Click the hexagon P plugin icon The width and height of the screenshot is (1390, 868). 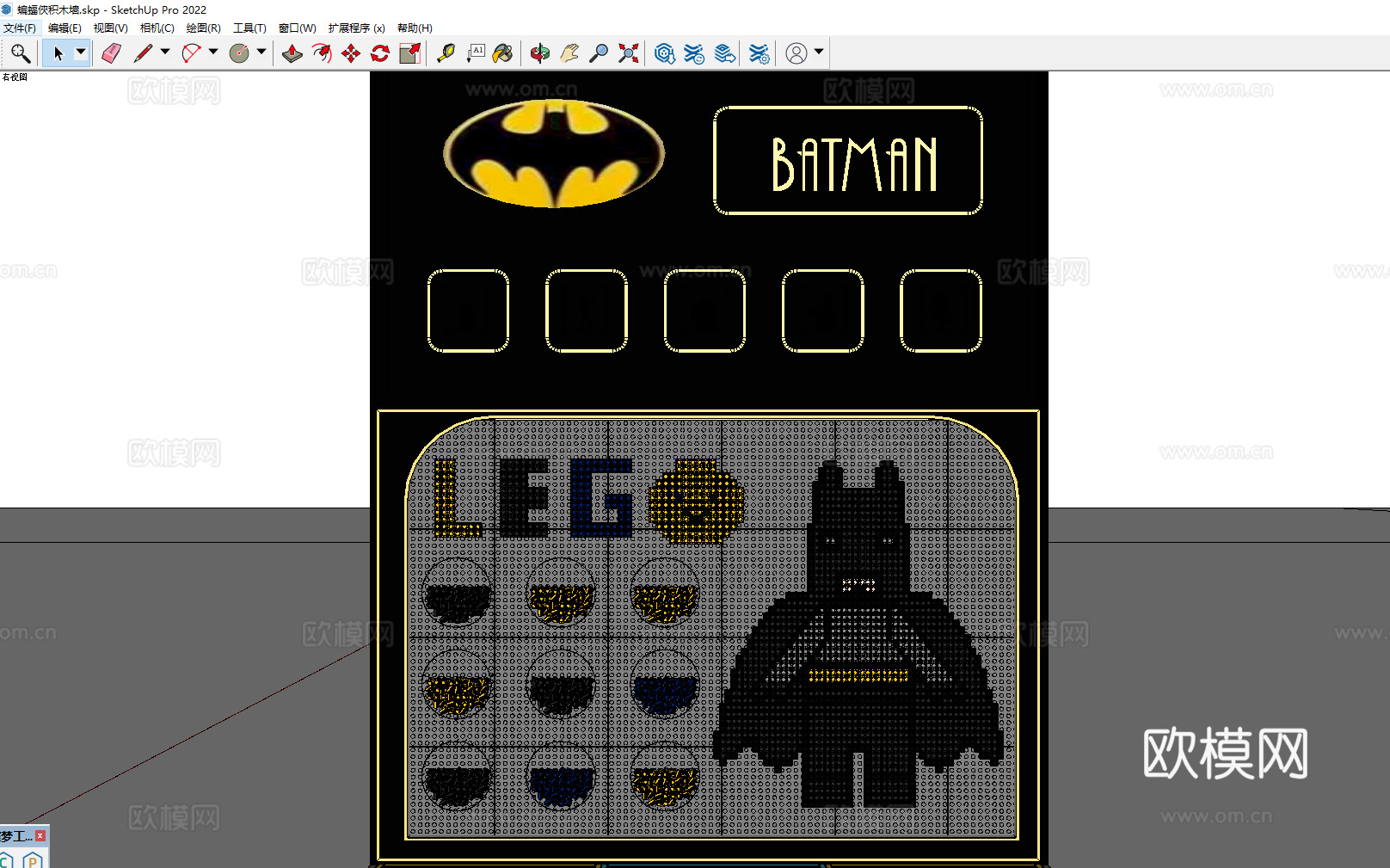pyautogui.click(x=33, y=860)
